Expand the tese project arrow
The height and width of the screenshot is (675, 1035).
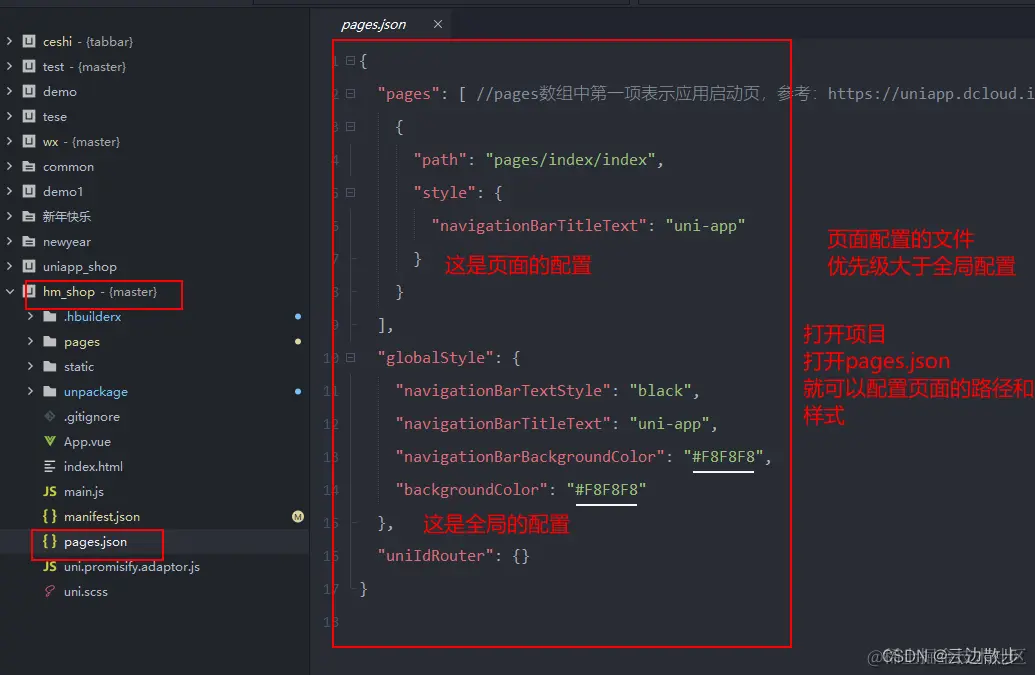coord(9,116)
